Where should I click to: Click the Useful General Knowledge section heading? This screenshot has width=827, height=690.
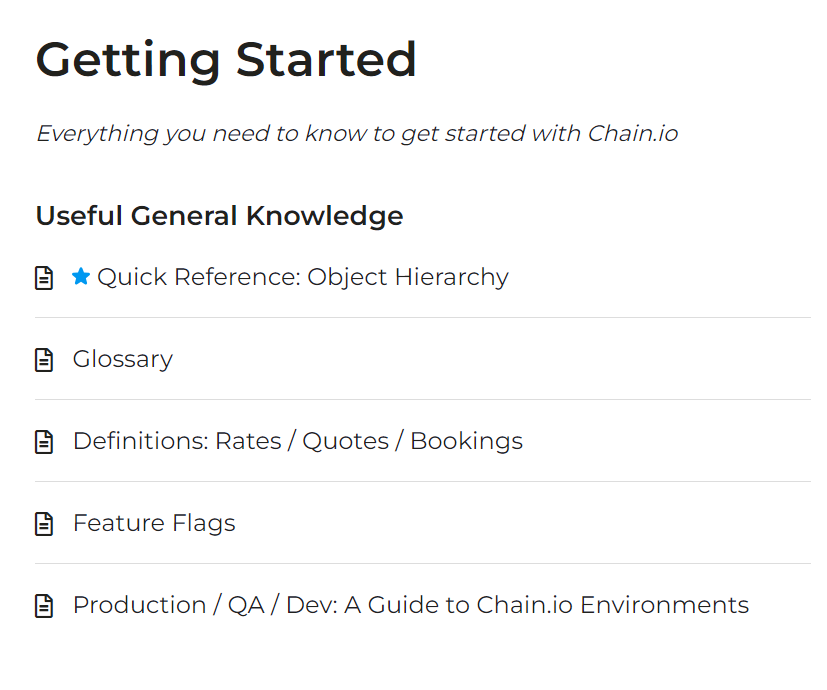click(219, 215)
